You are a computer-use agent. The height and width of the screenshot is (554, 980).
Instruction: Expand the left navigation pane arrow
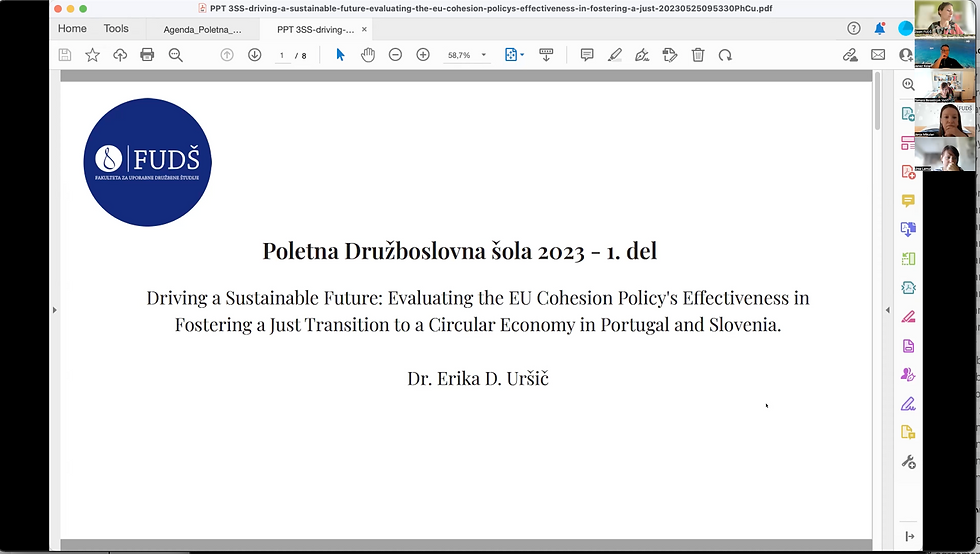click(x=54, y=310)
